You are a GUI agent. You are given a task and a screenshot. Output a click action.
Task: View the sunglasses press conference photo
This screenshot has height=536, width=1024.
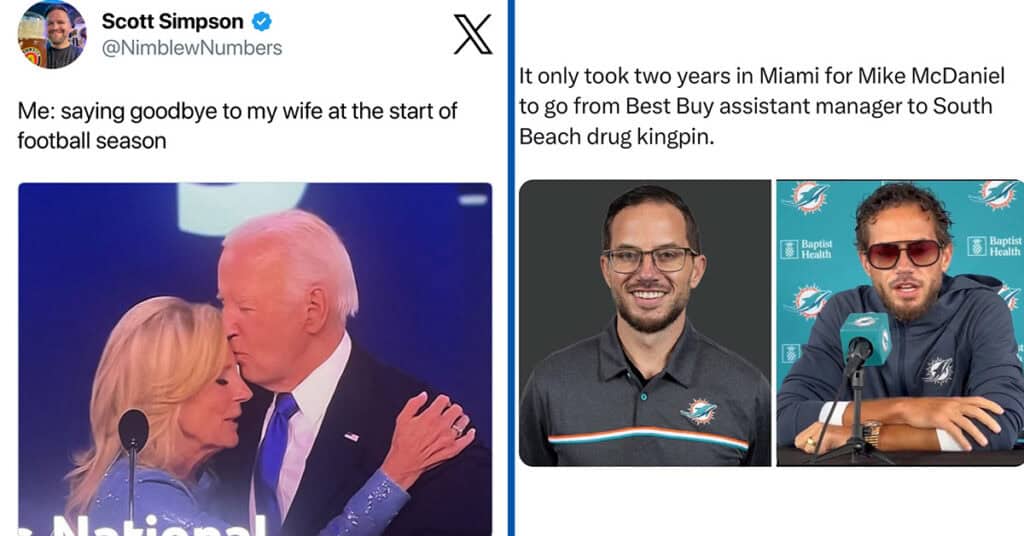[x=900, y=323]
